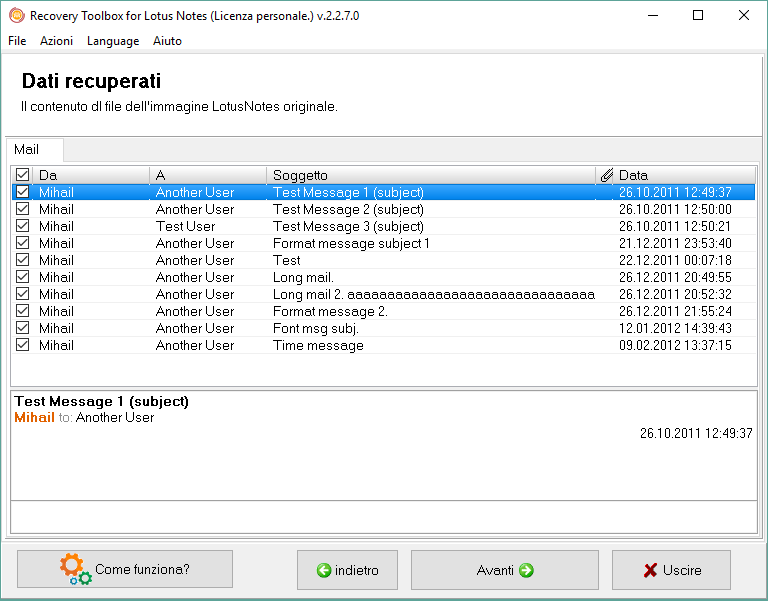This screenshot has height=601, width=768.
Task: Sort by the Data column header
Action: [x=684, y=175]
